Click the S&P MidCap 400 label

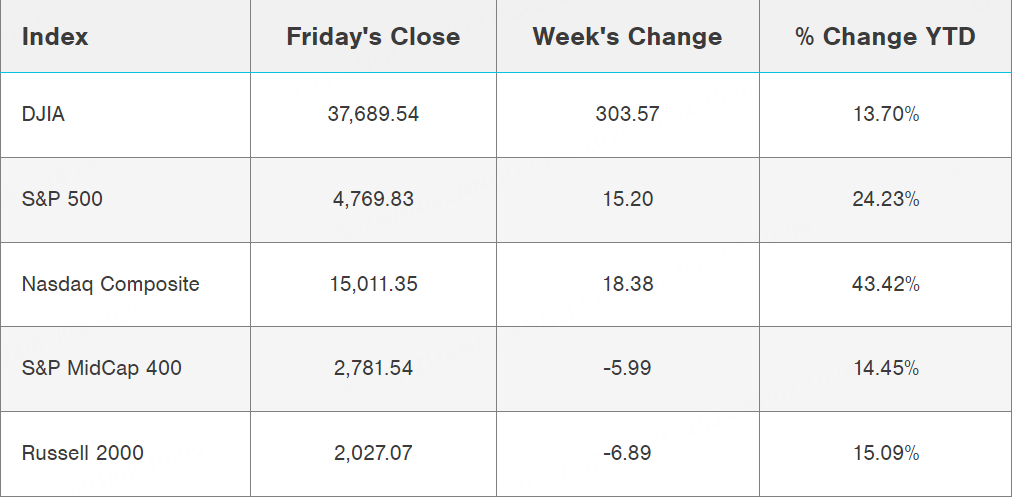coord(101,368)
